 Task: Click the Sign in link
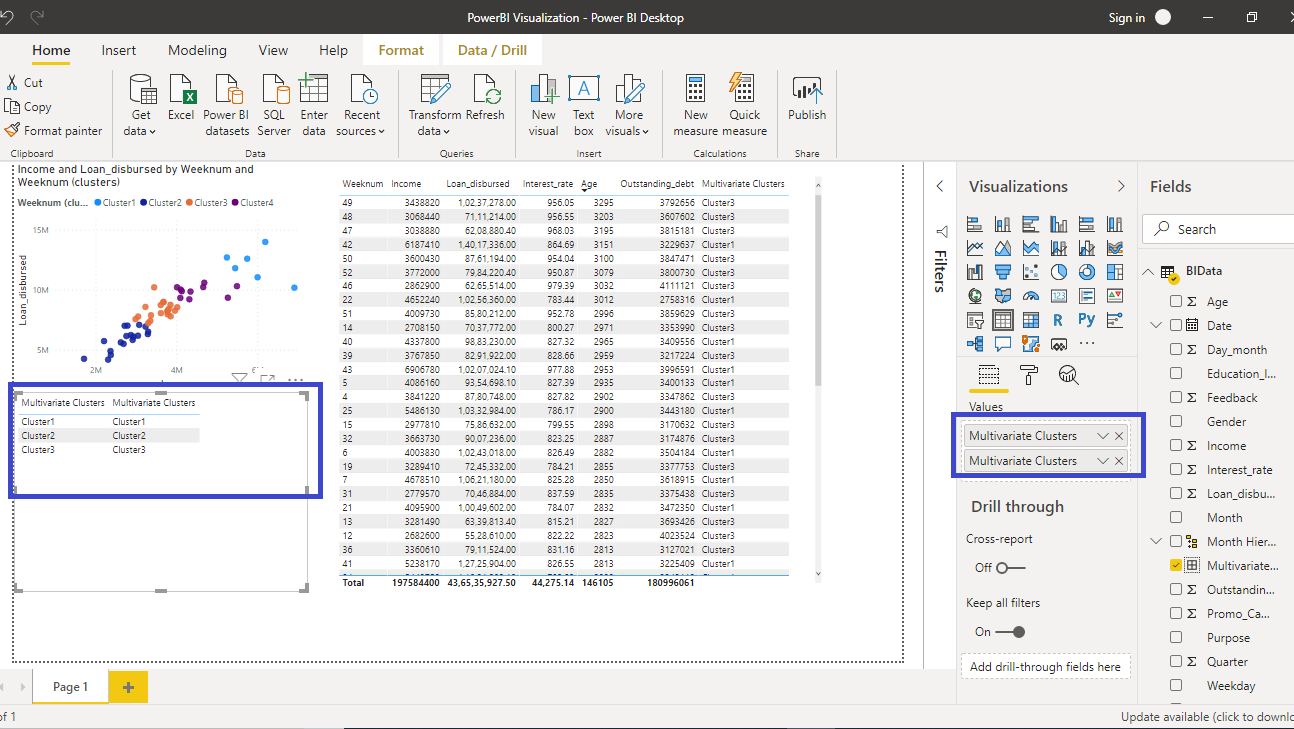1127,17
